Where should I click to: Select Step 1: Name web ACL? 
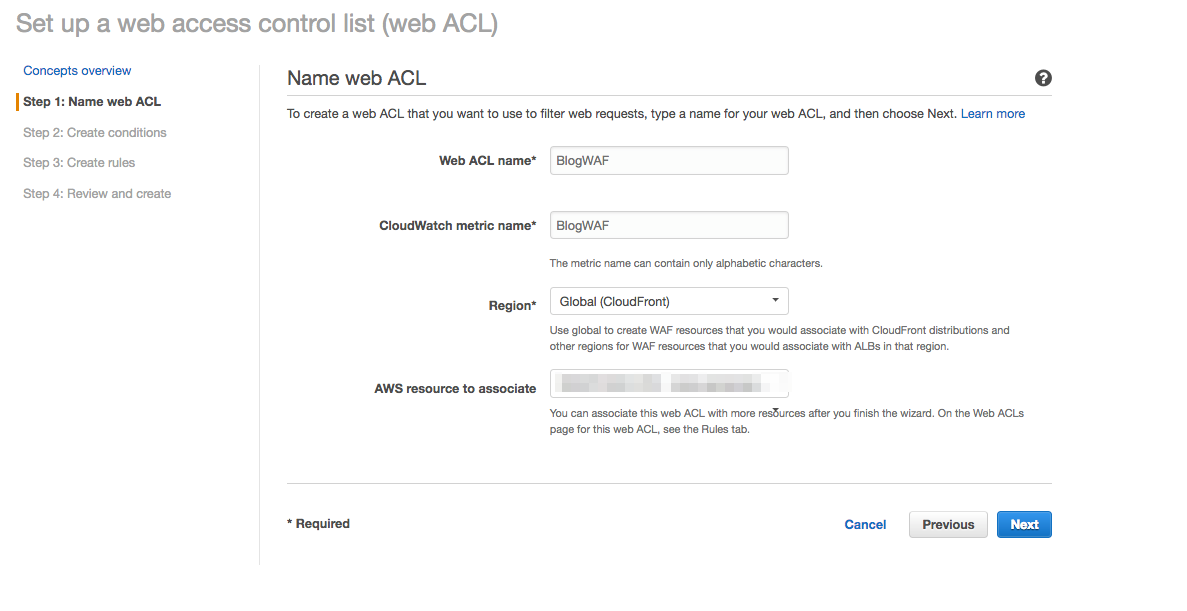pos(92,101)
